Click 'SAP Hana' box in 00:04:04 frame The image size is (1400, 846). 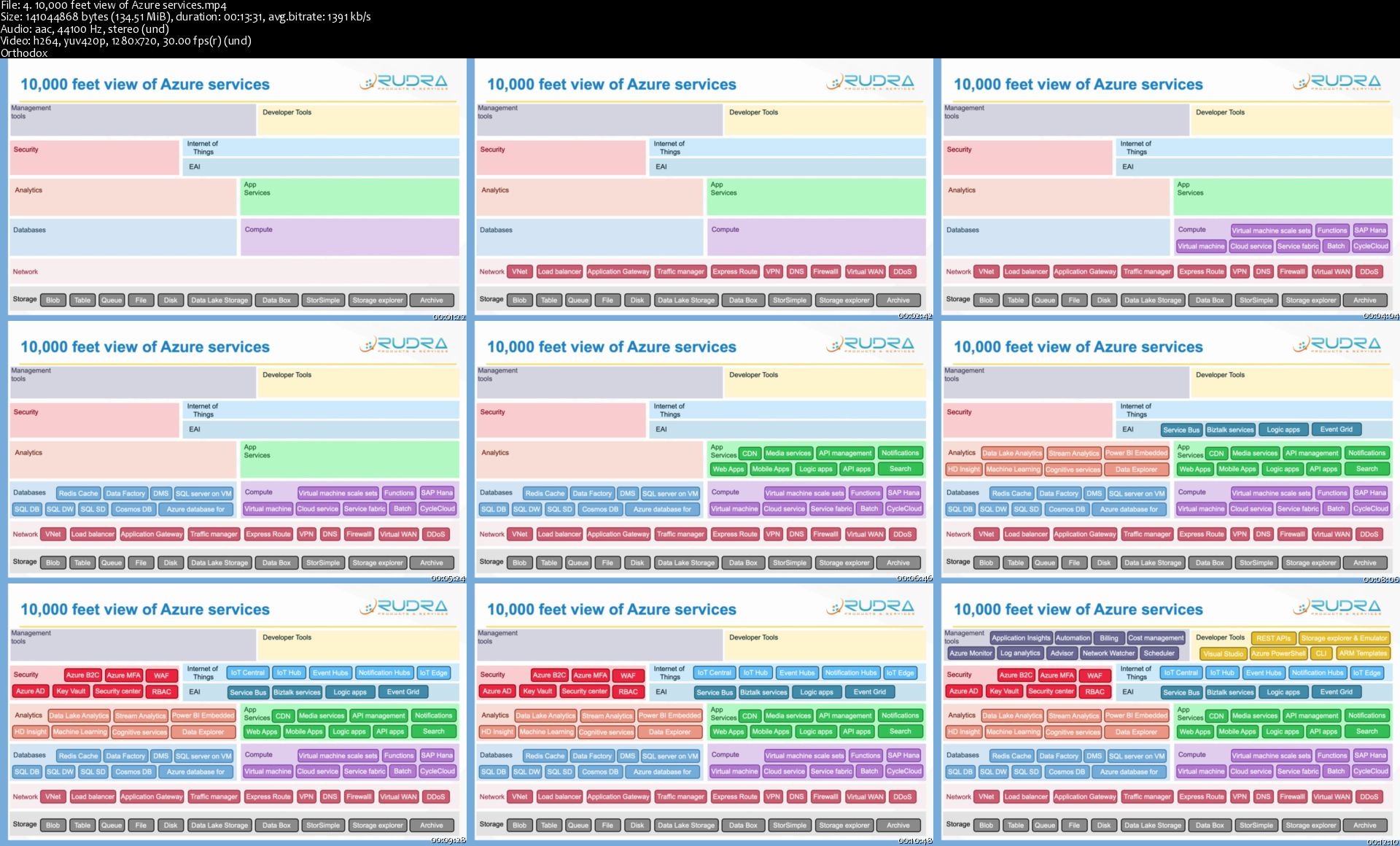coord(1370,230)
